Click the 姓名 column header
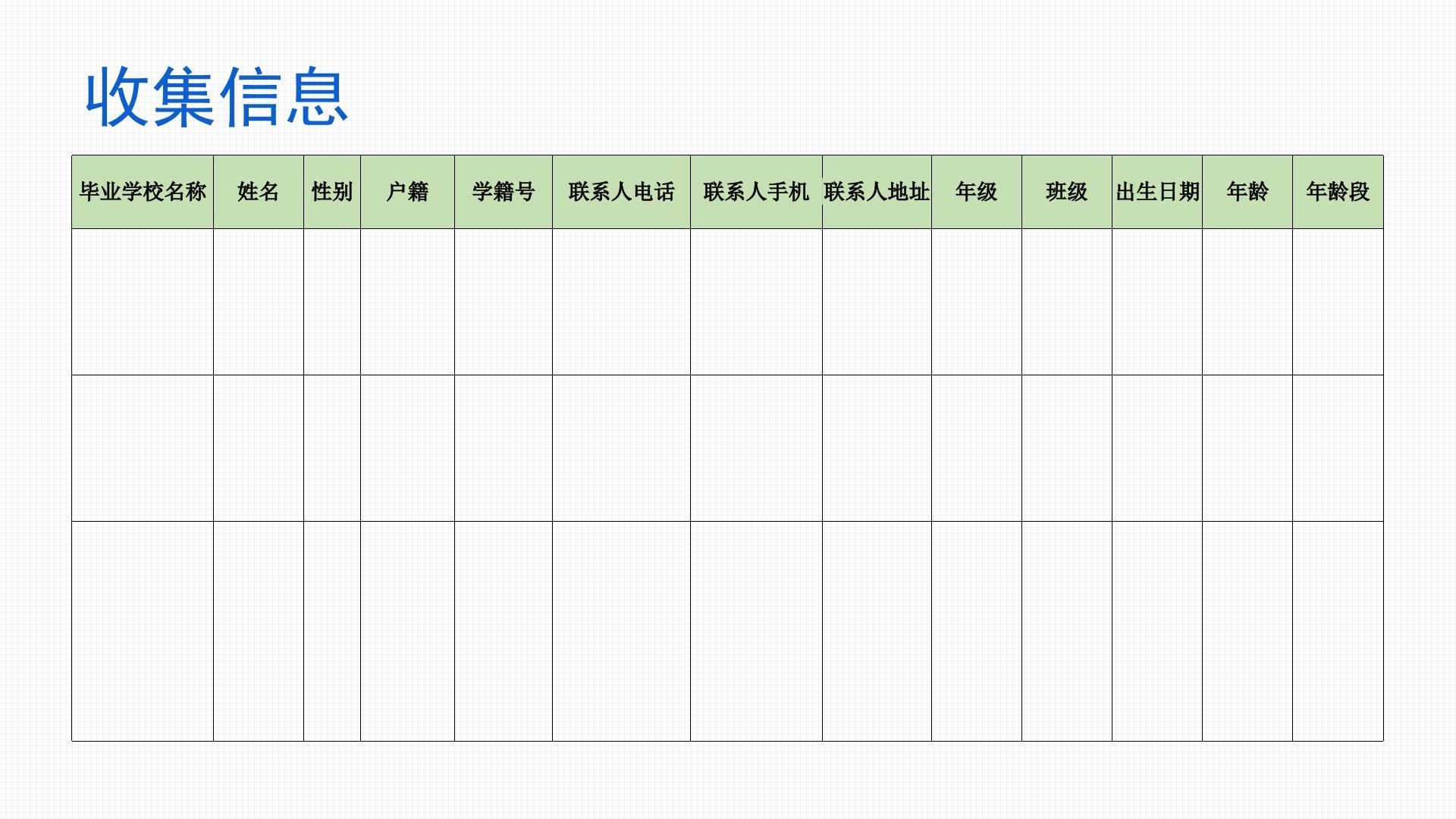The width and height of the screenshot is (1456, 819). [259, 192]
